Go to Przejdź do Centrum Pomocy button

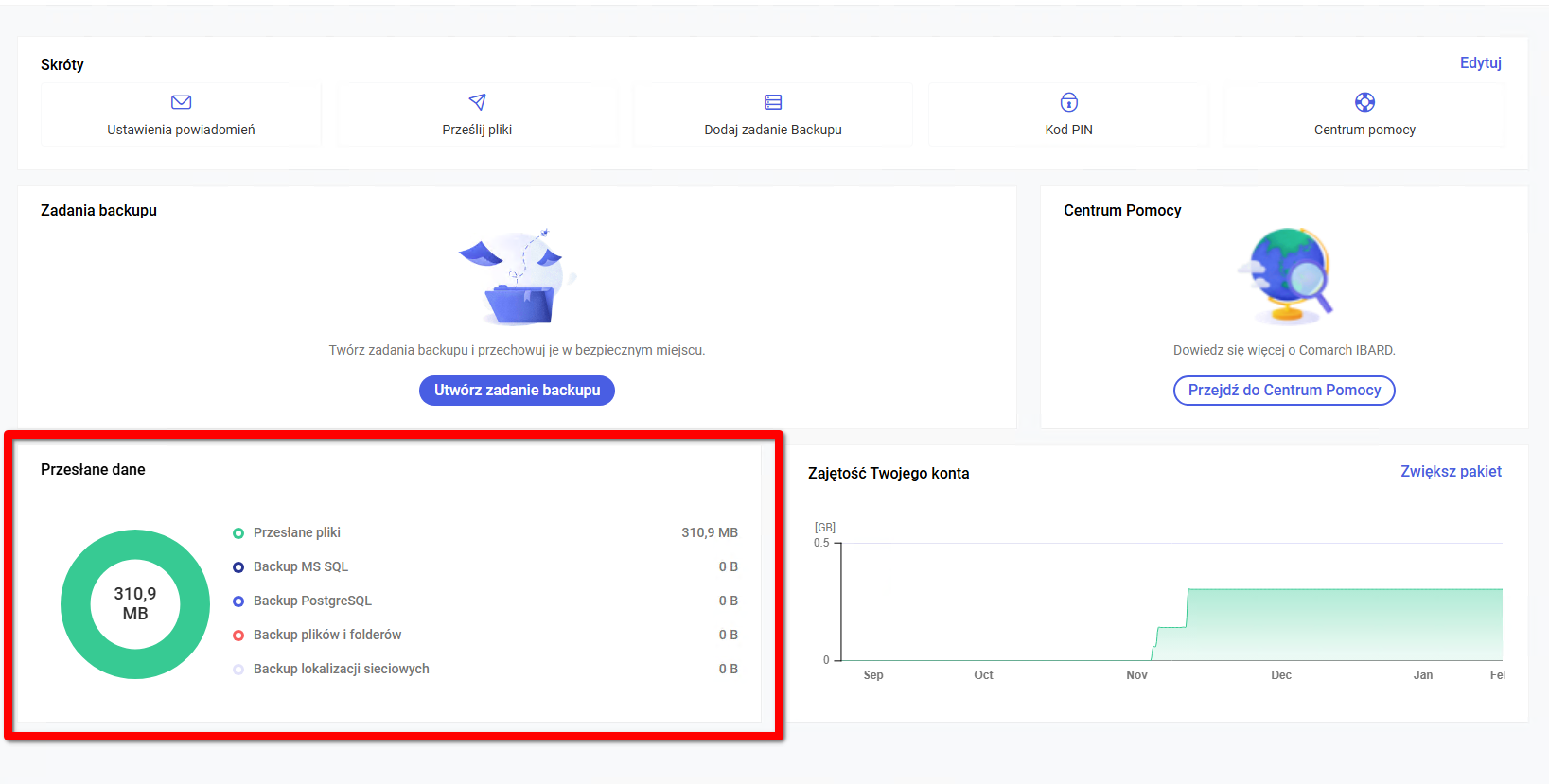(x=1284, y=391)
